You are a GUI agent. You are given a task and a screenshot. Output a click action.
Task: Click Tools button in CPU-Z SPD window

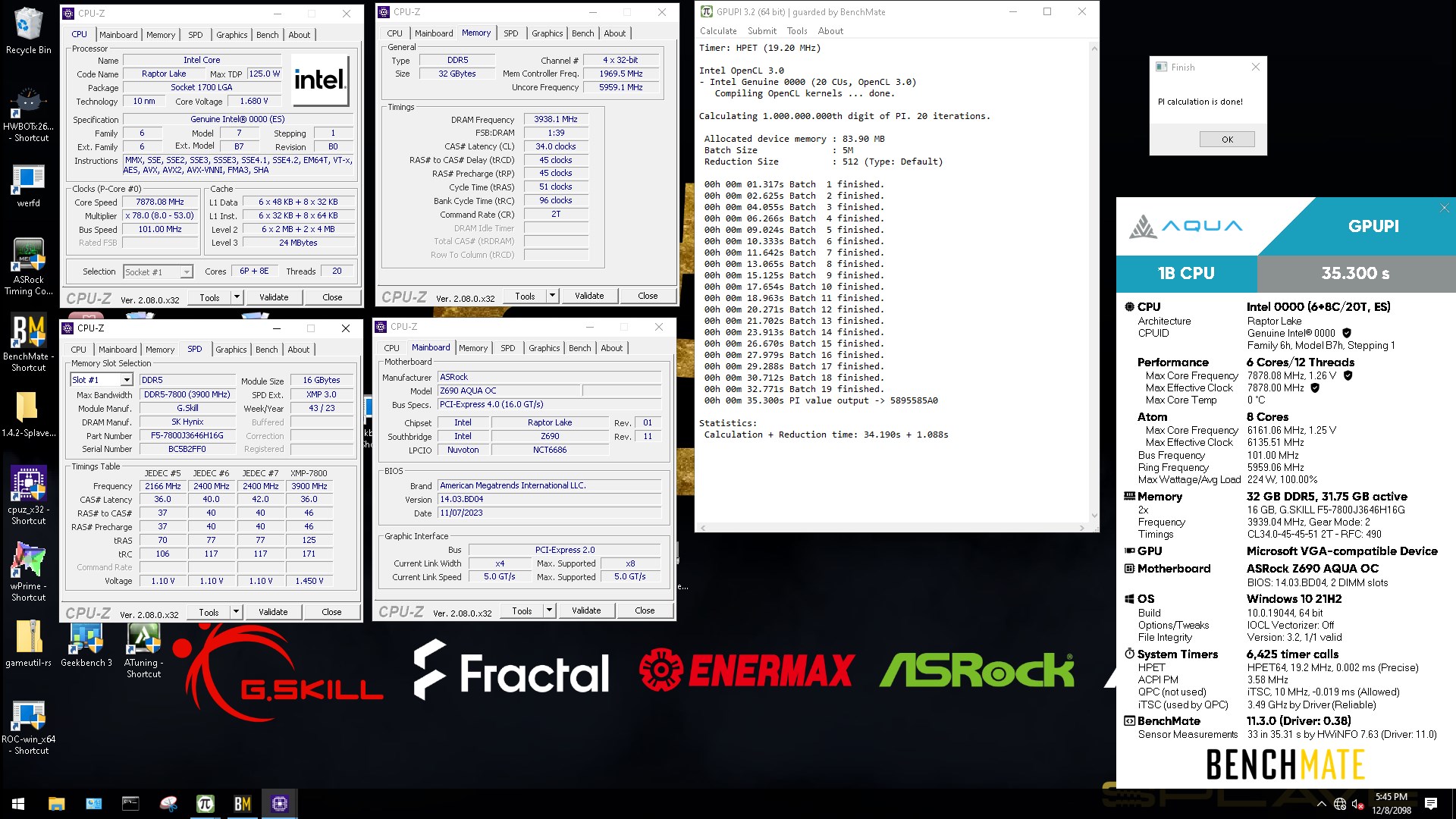point(209,612)
